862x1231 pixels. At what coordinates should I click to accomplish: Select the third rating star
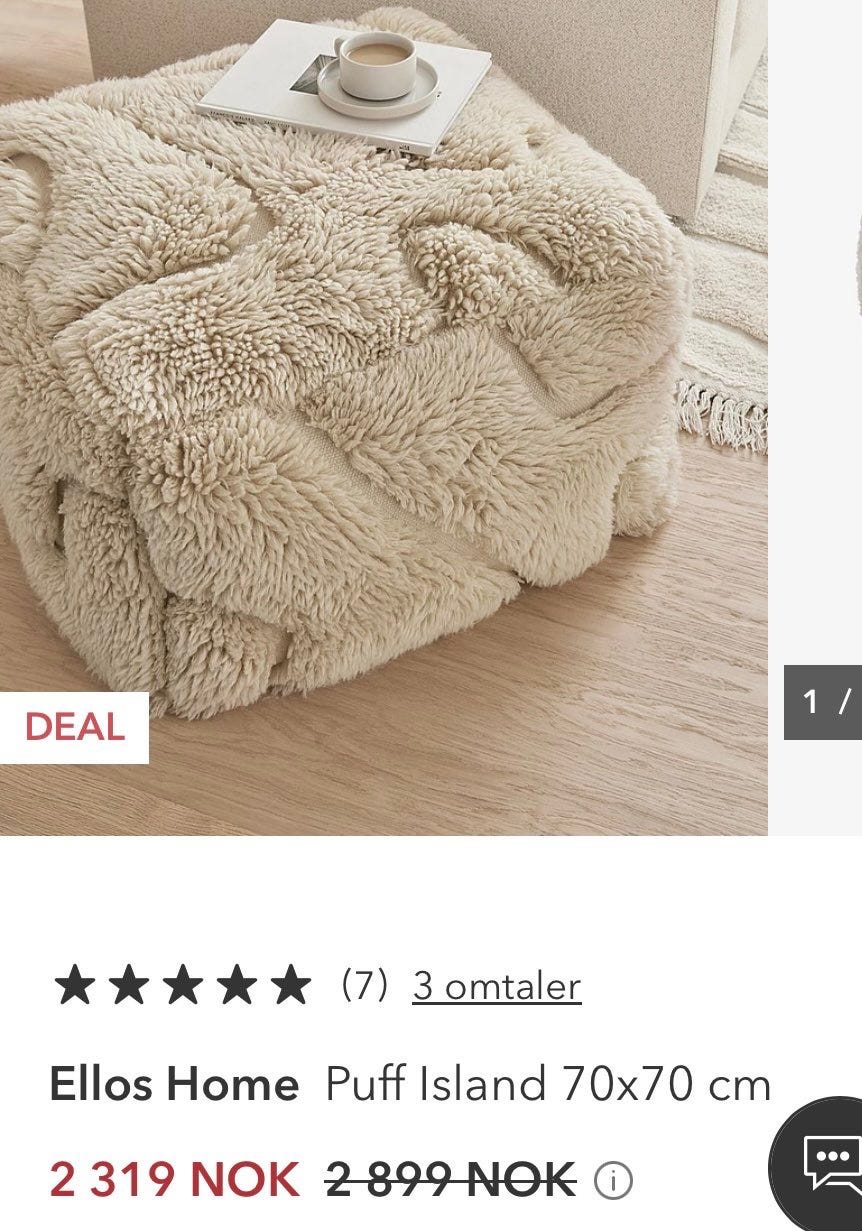click(x=182, y=985)
